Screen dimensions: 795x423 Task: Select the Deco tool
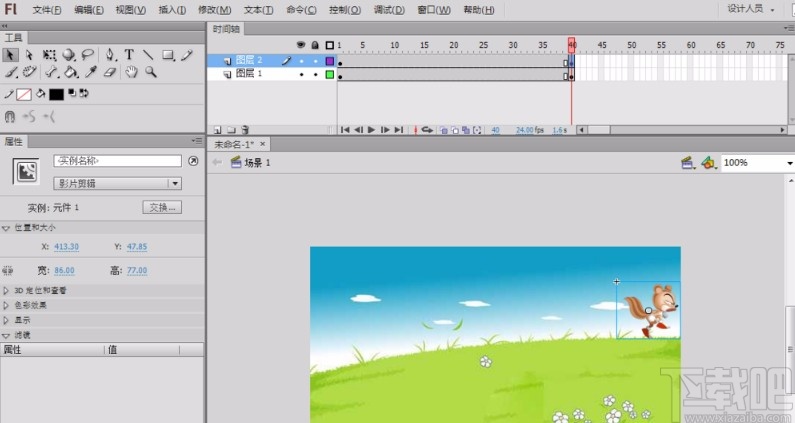pyautogui.click(x=29, y=72)
